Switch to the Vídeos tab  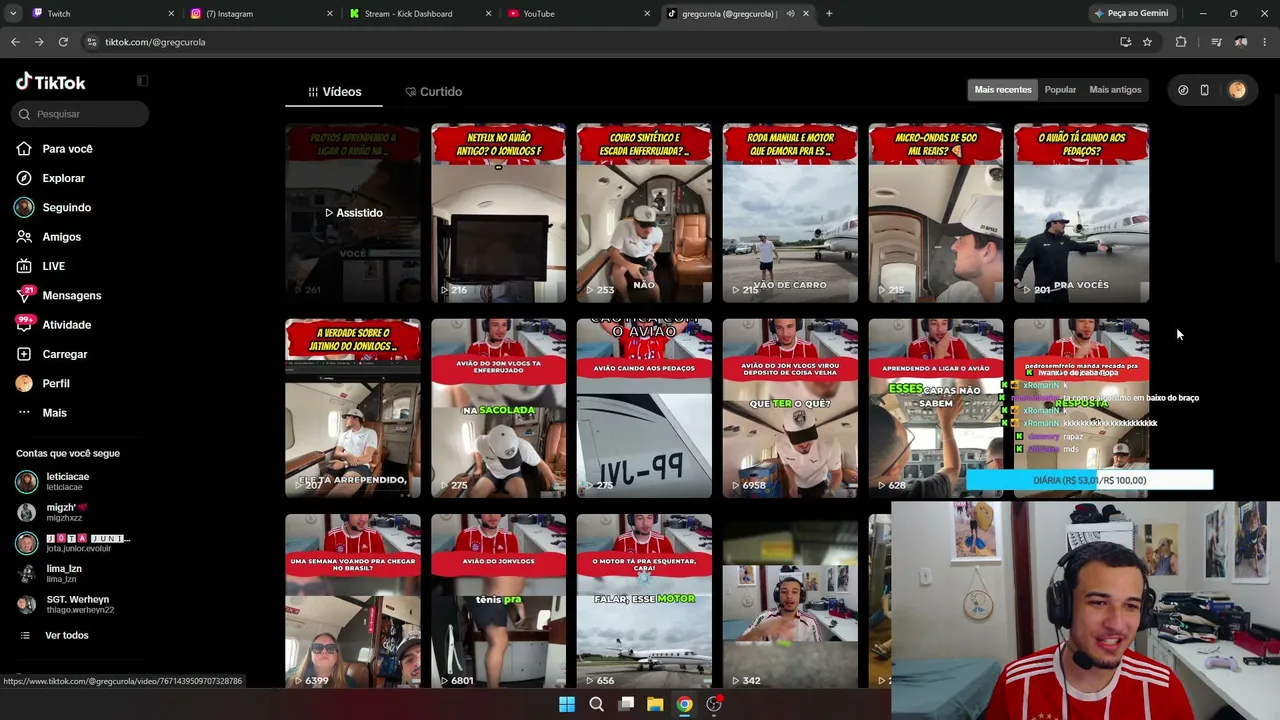(334, 92)
